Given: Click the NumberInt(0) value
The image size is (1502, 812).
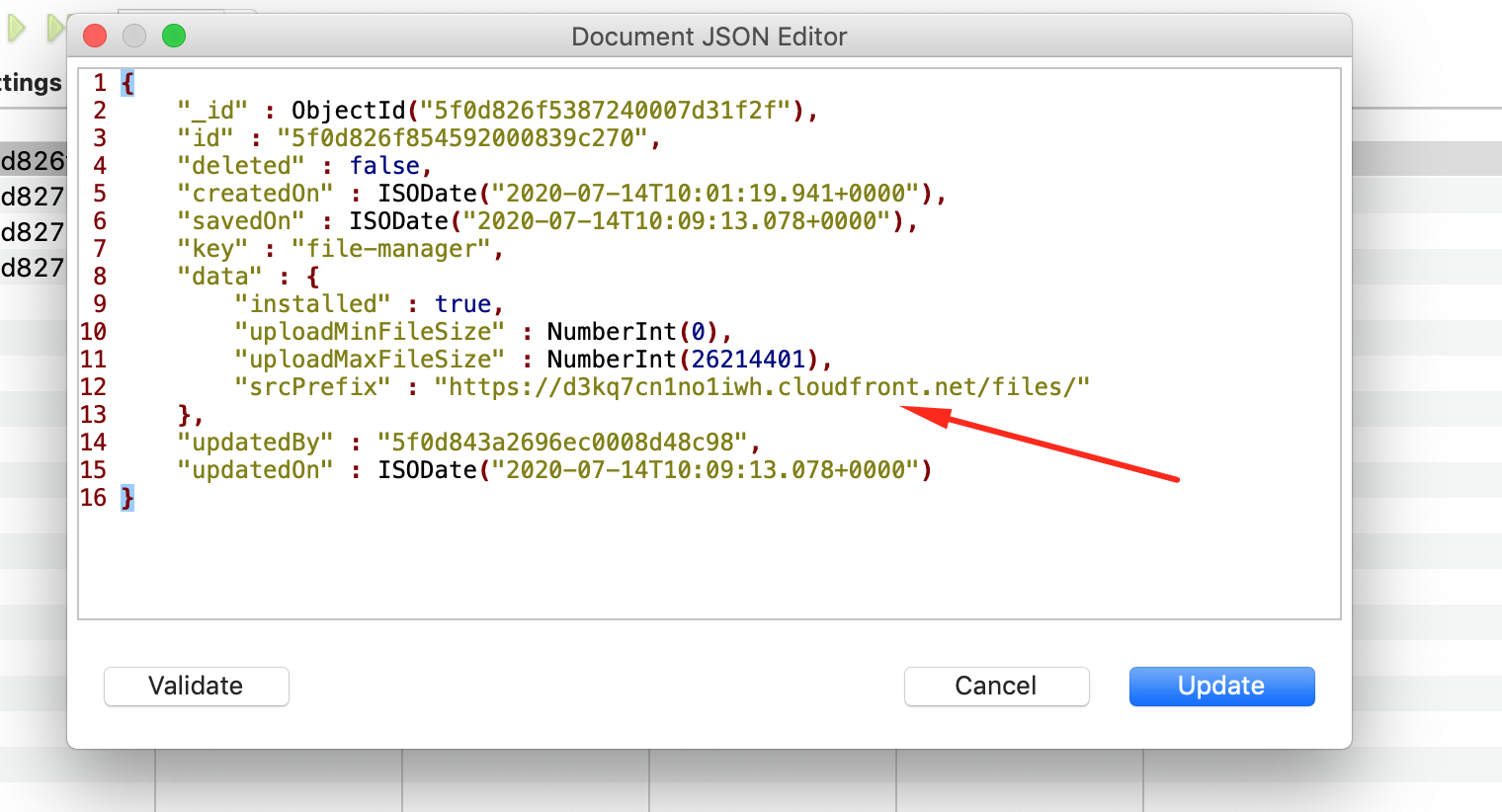Looking at the screenshot, I should [x=634, y=332].
